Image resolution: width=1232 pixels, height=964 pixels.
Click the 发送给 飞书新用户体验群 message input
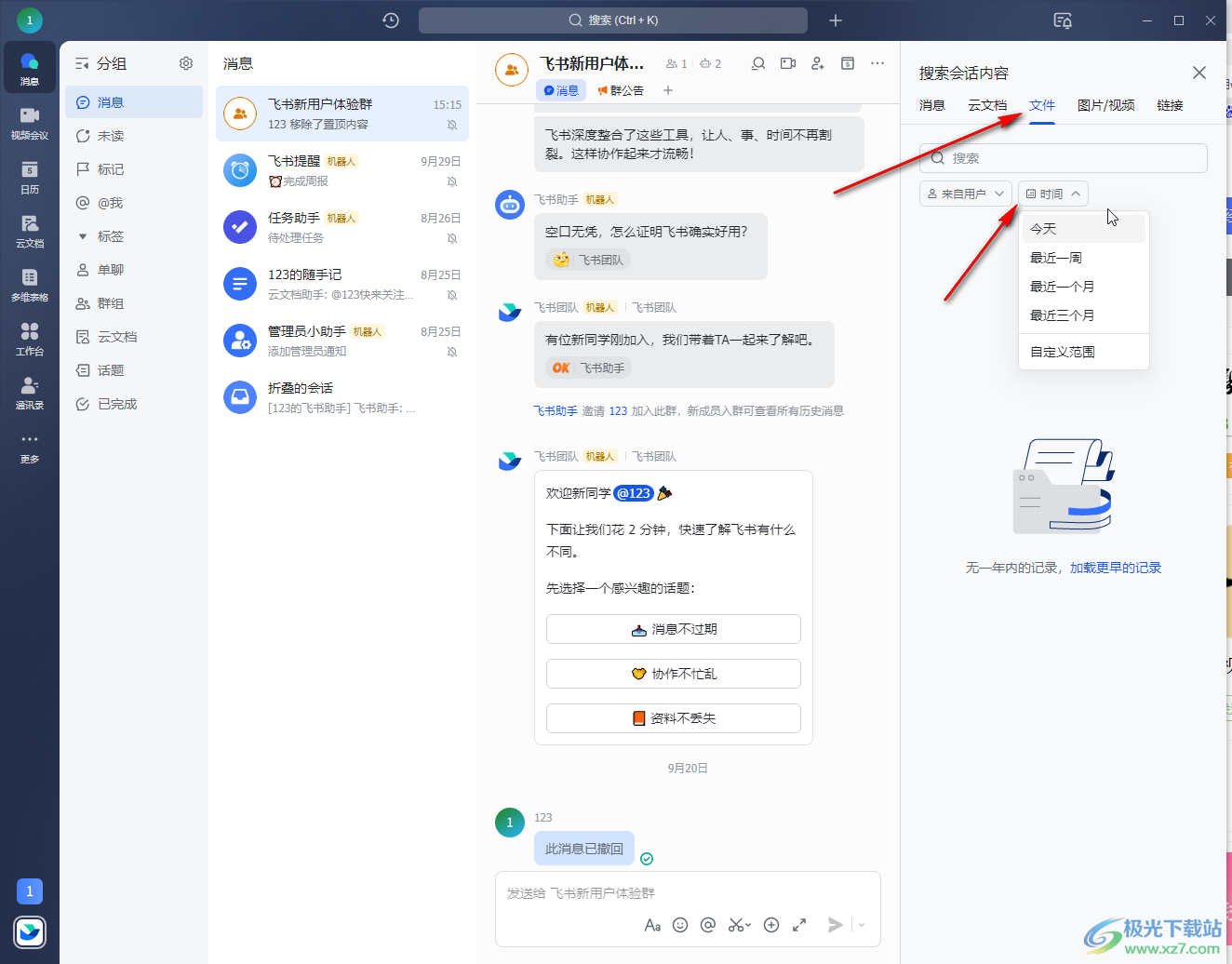[x=688, y=893]
